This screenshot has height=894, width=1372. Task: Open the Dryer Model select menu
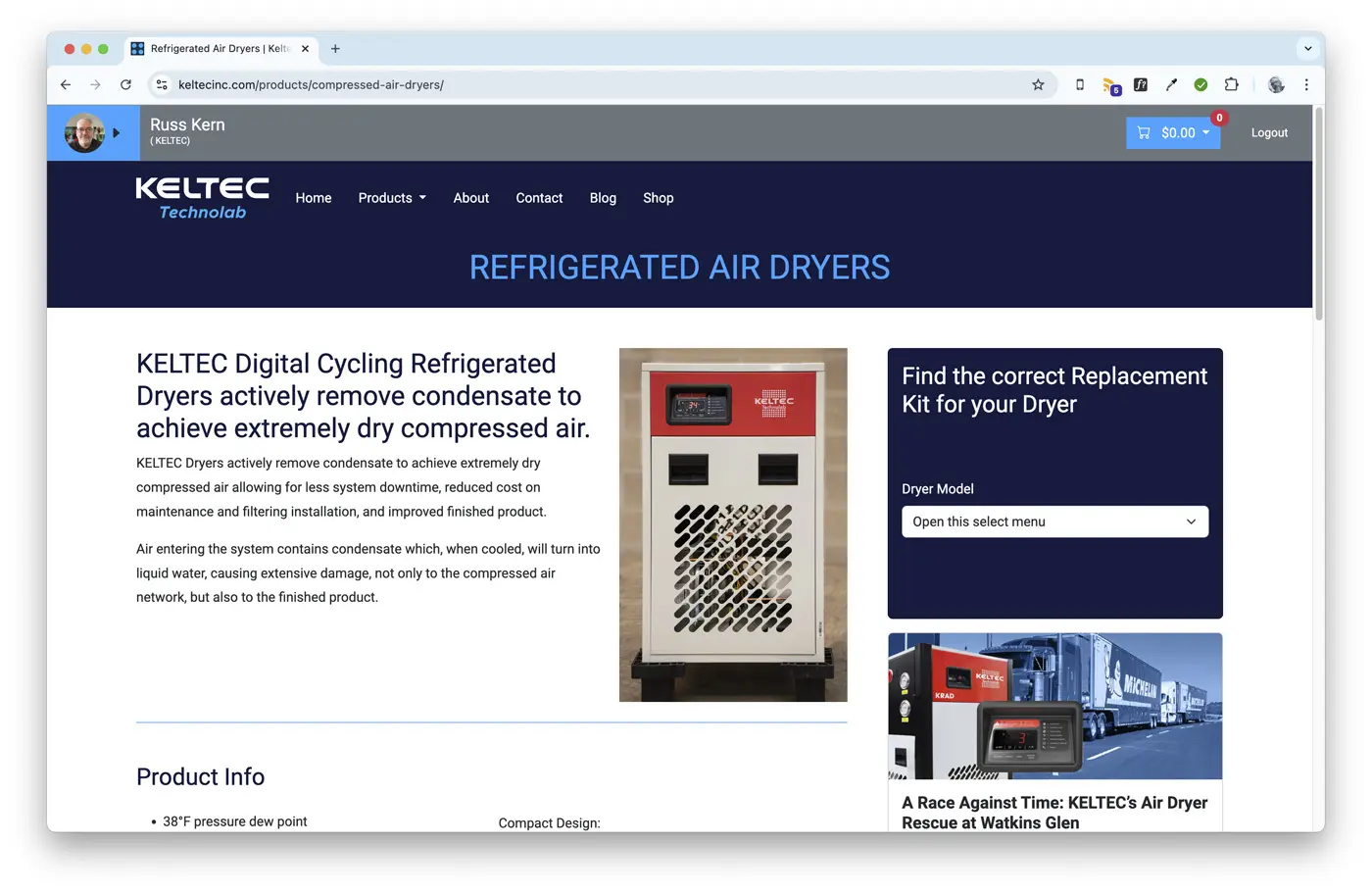[x=1054, y=521]
